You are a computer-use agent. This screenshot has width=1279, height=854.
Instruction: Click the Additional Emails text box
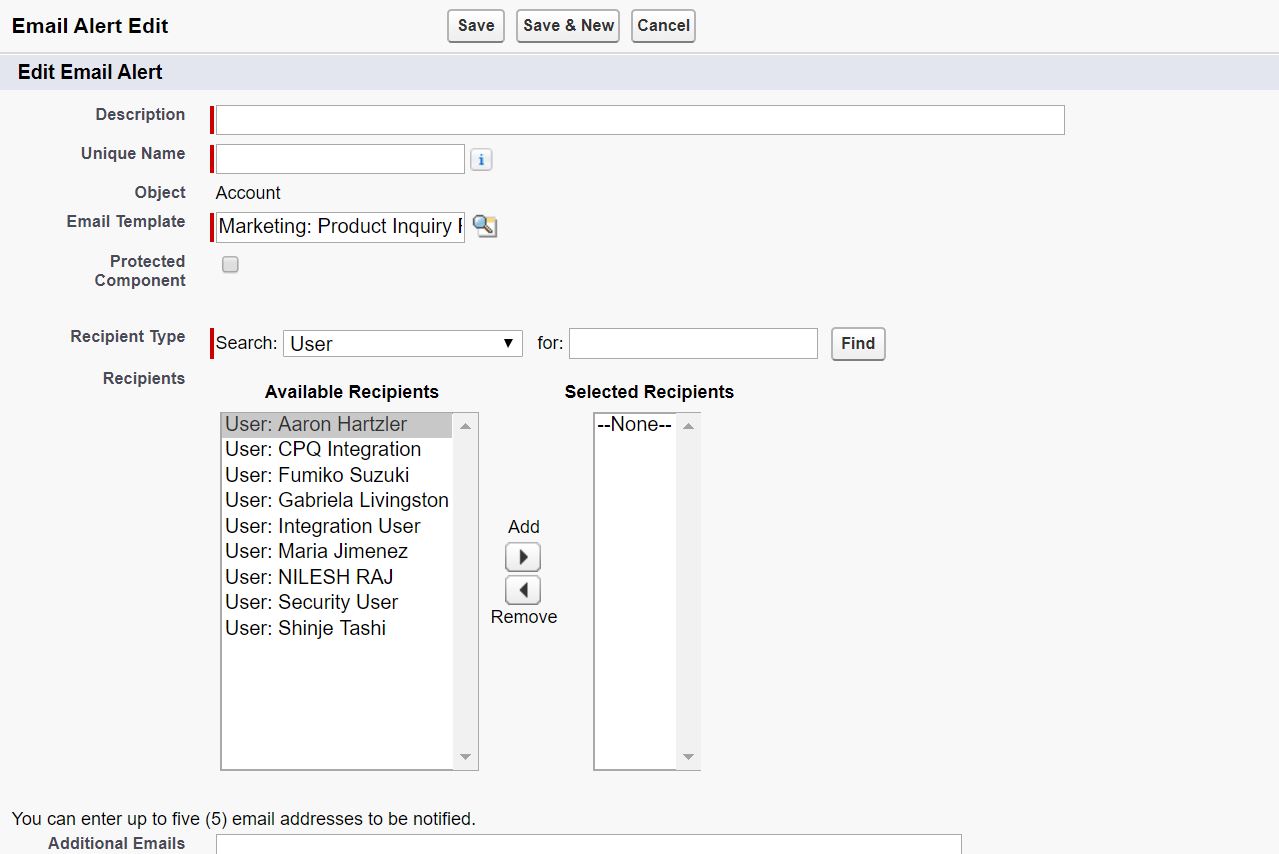[x=589, y=844]
